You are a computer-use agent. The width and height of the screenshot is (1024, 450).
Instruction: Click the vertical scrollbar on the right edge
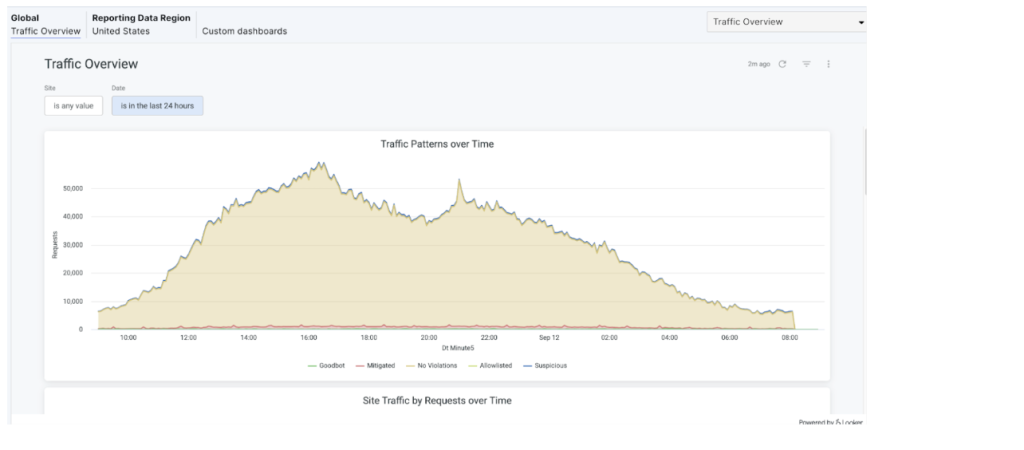(x=864, y=160)
